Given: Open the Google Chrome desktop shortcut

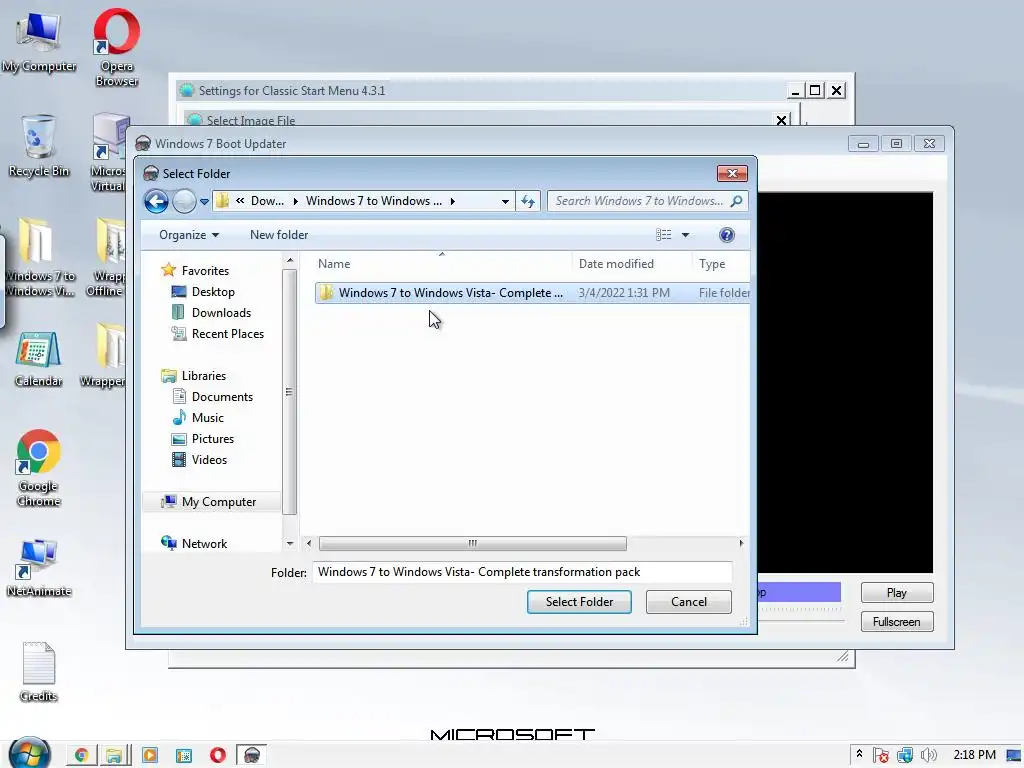Looking at the screenshot, I should coord(38,468).
